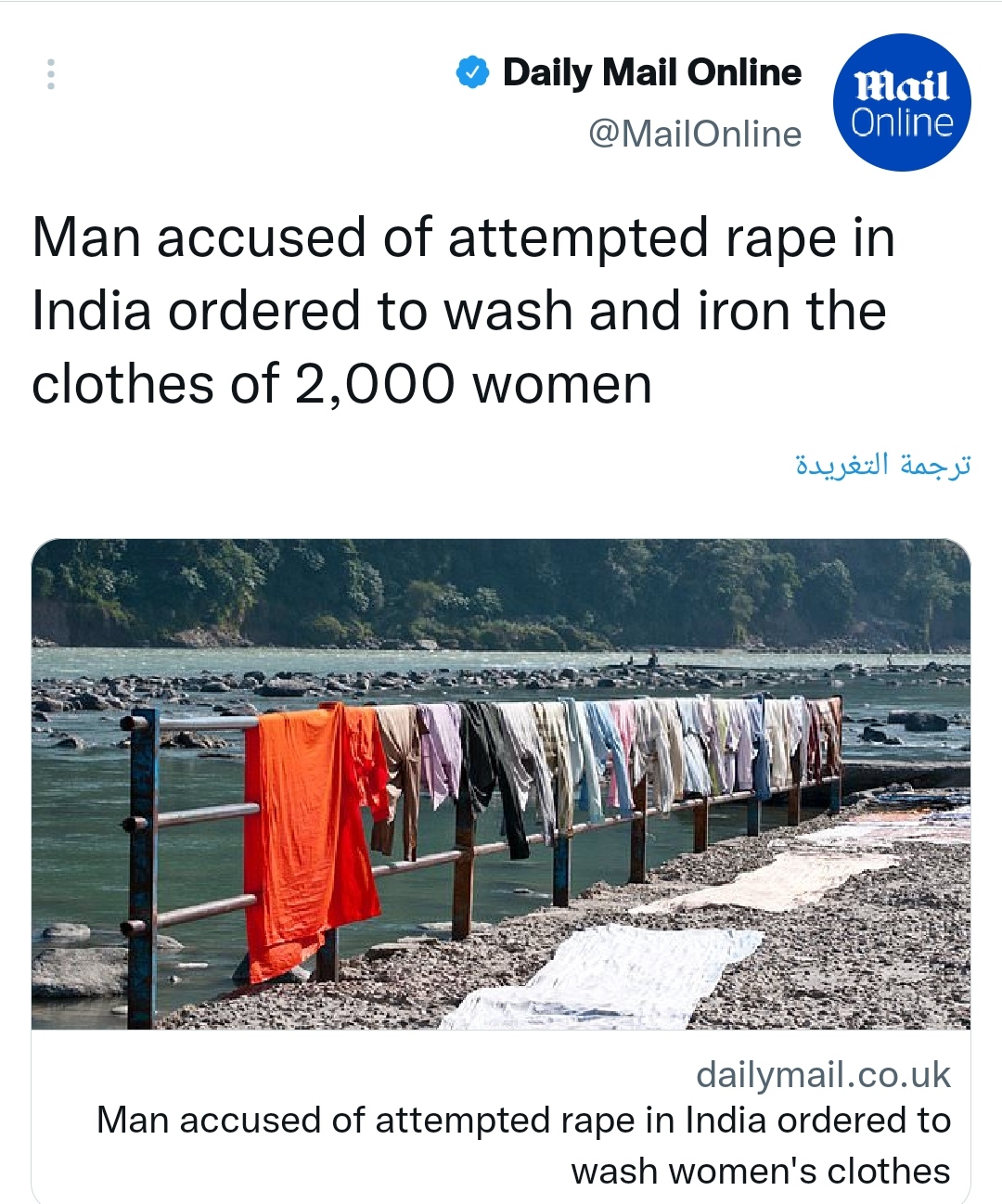Image resolution: width=1002 pixels, height=1204 pixels.
Task: Click 'wash women's clothes' card text line
Action: [761, 1171]
